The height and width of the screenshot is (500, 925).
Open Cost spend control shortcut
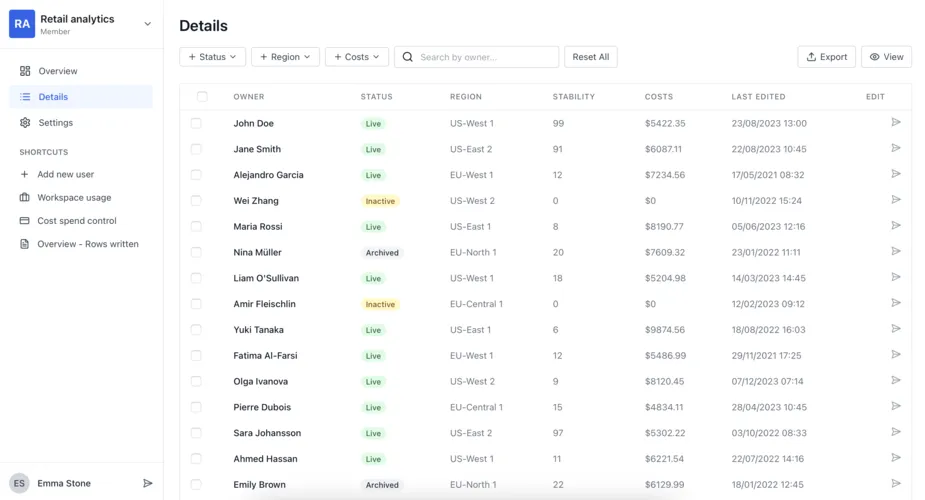tap(77, 221)
